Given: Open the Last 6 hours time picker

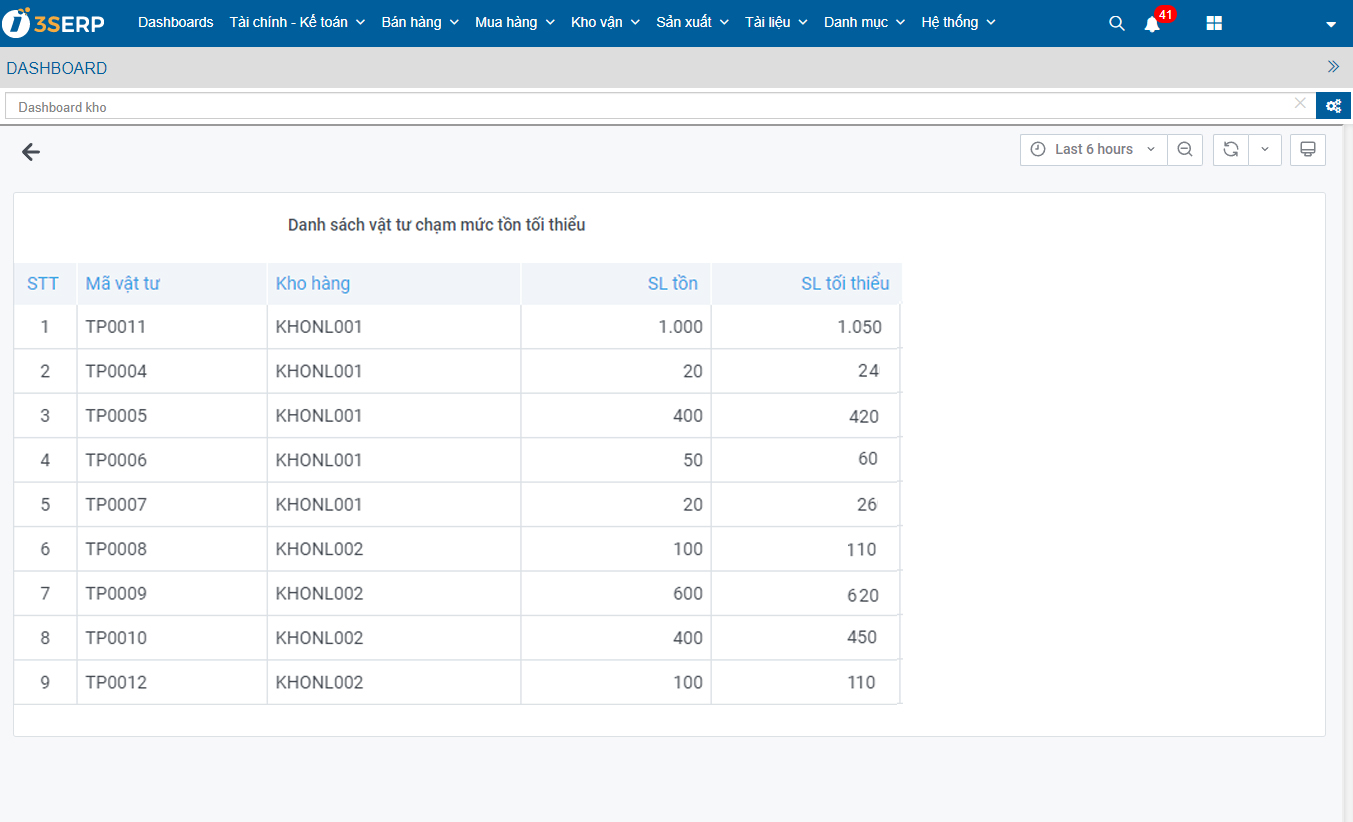Looking at the screenshot, I should pos(1093,150).
